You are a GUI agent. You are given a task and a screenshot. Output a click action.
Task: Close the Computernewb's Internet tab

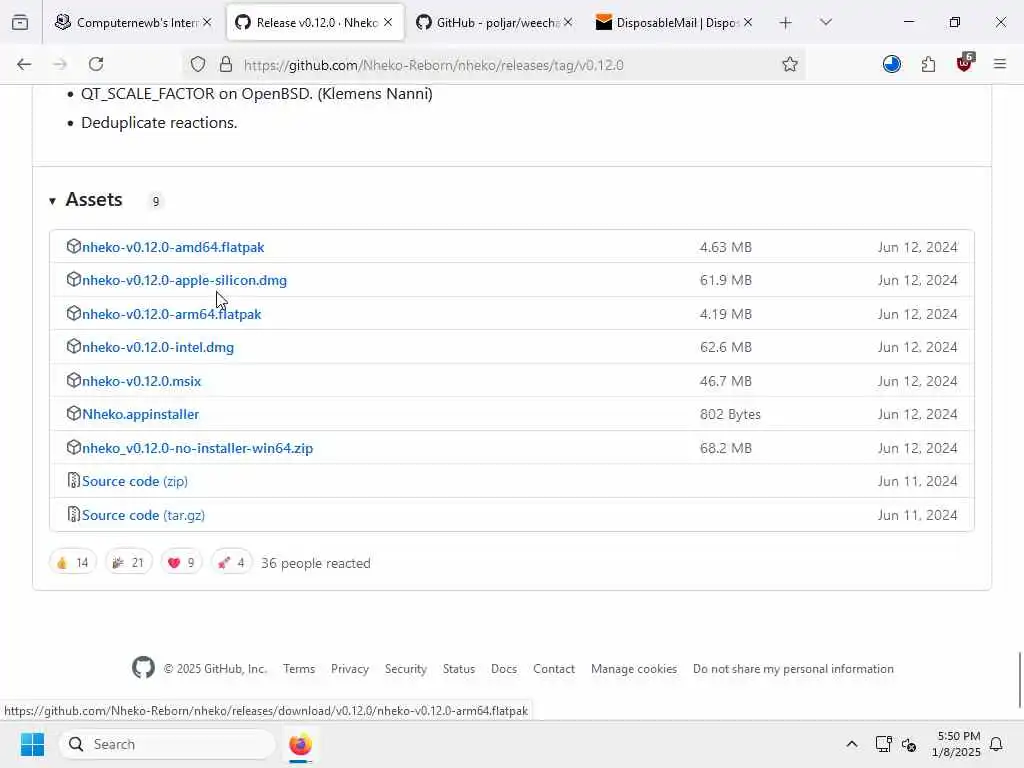pyautogui.click(x=207, y=23)
